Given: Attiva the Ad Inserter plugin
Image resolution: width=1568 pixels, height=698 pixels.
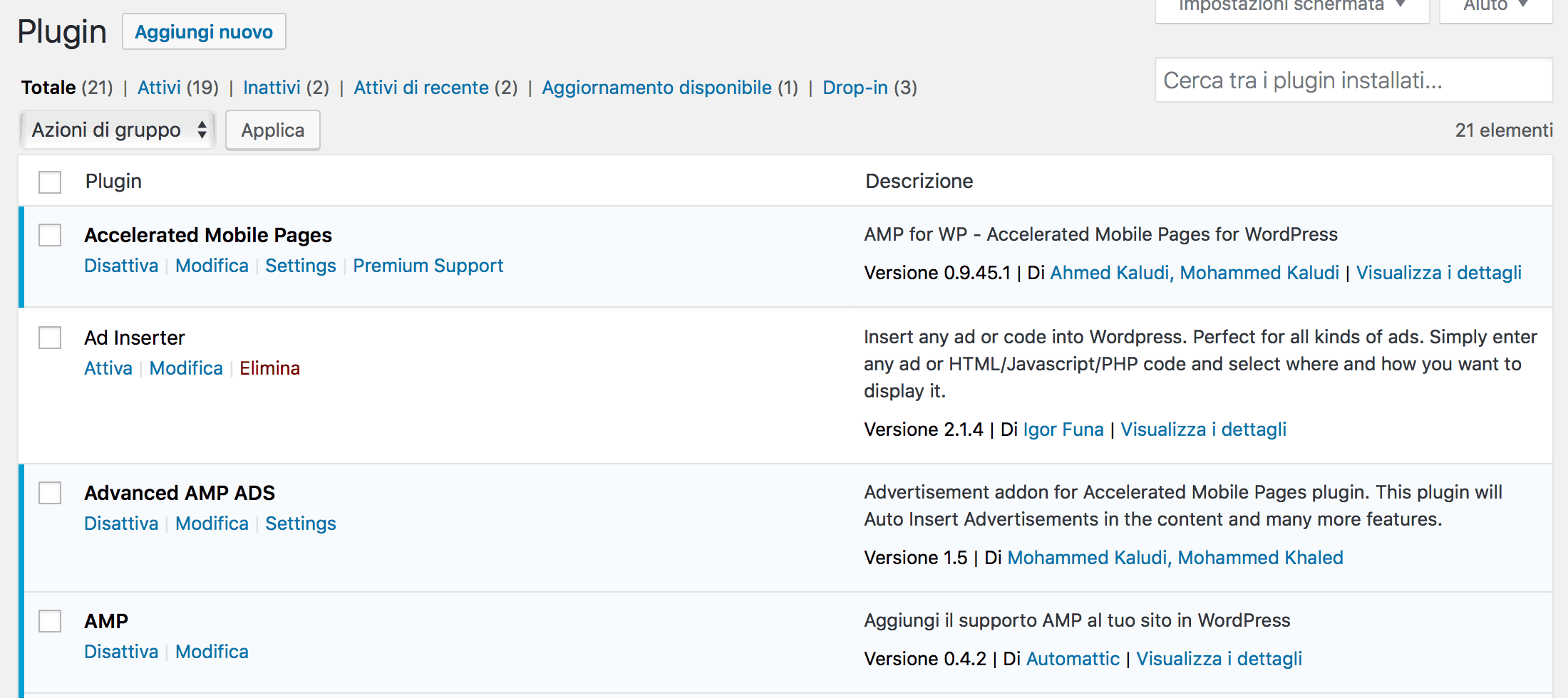Looking at the screenshot, I should point(108,368).
